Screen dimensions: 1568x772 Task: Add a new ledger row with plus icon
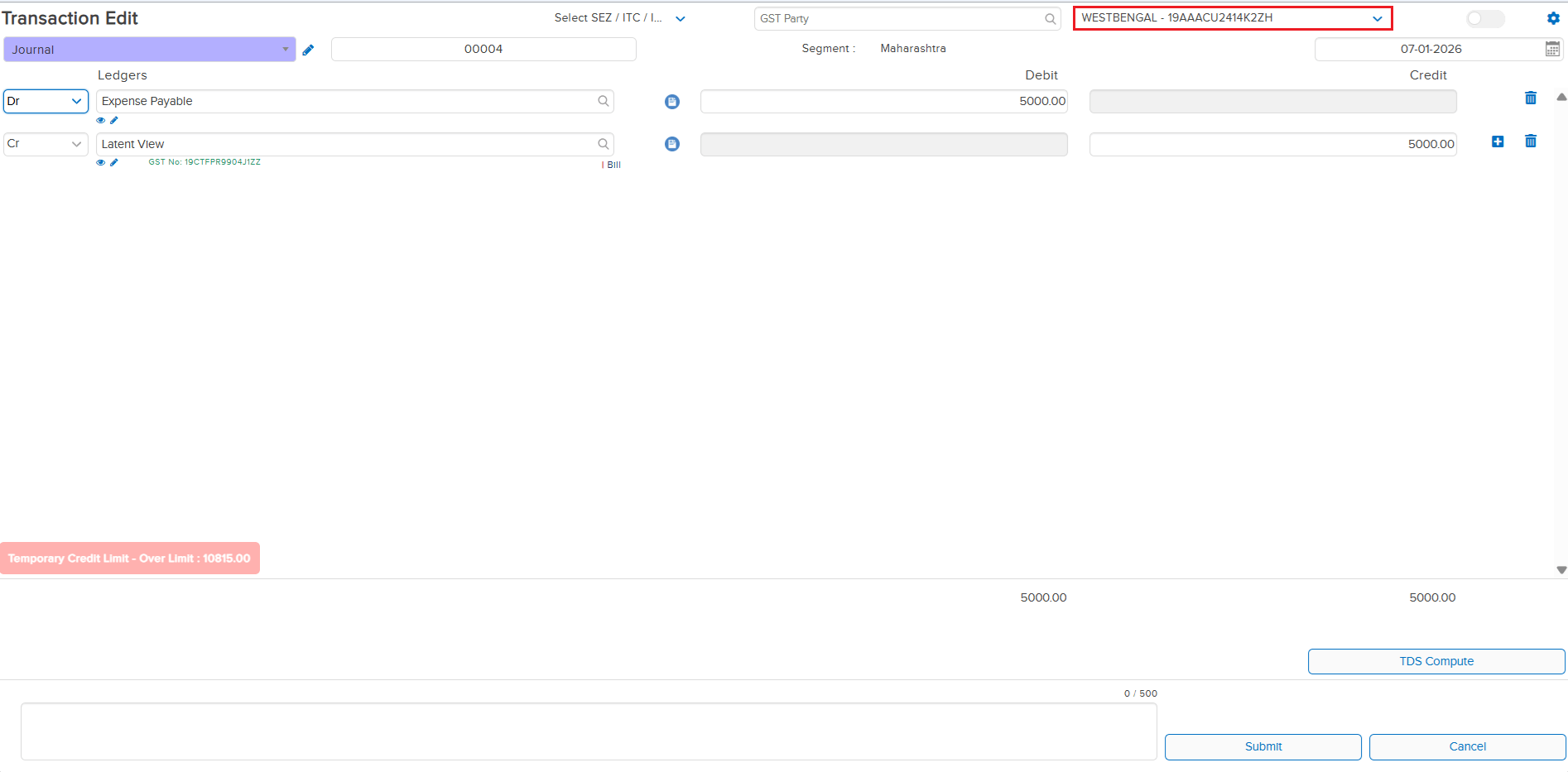tap(1498, 141)
